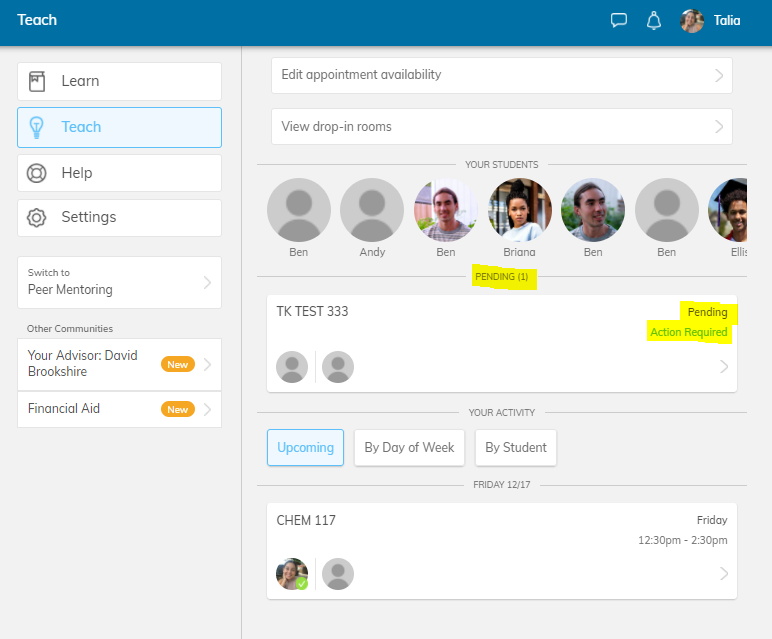Switch to By Day of Week tab
772x639 pixels.
tap(409, 447)
